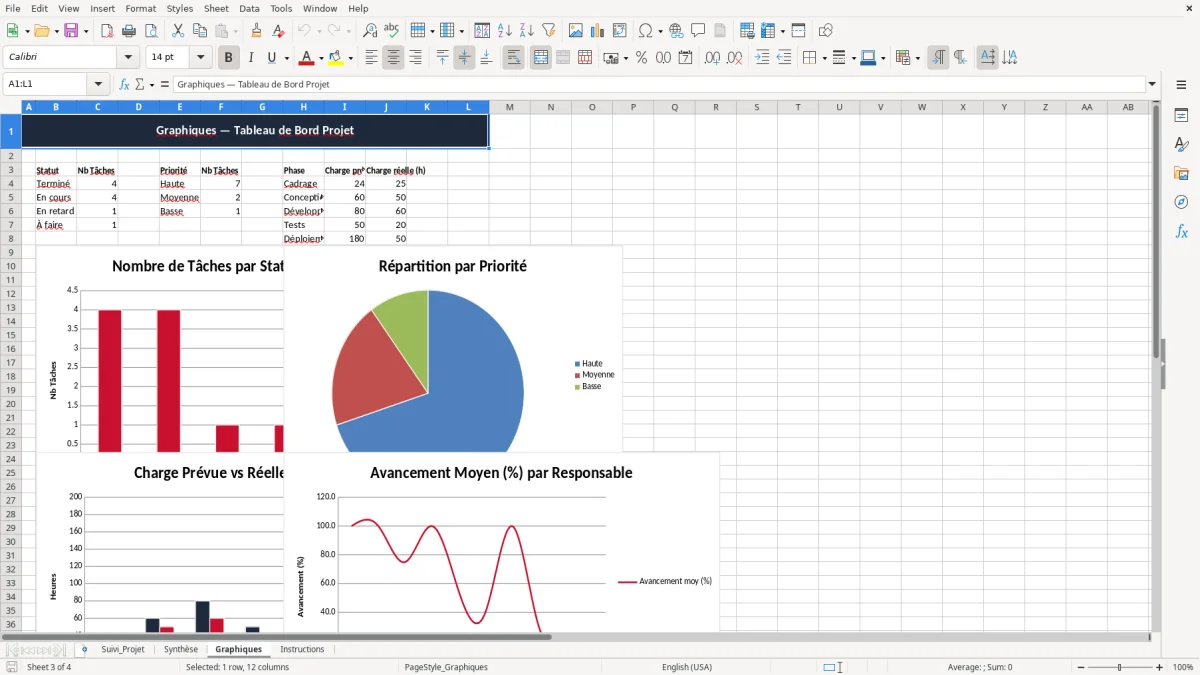Select column M header
Image resolution: width=1200 pixels, height=675 pixels.
tap(509, 107)
